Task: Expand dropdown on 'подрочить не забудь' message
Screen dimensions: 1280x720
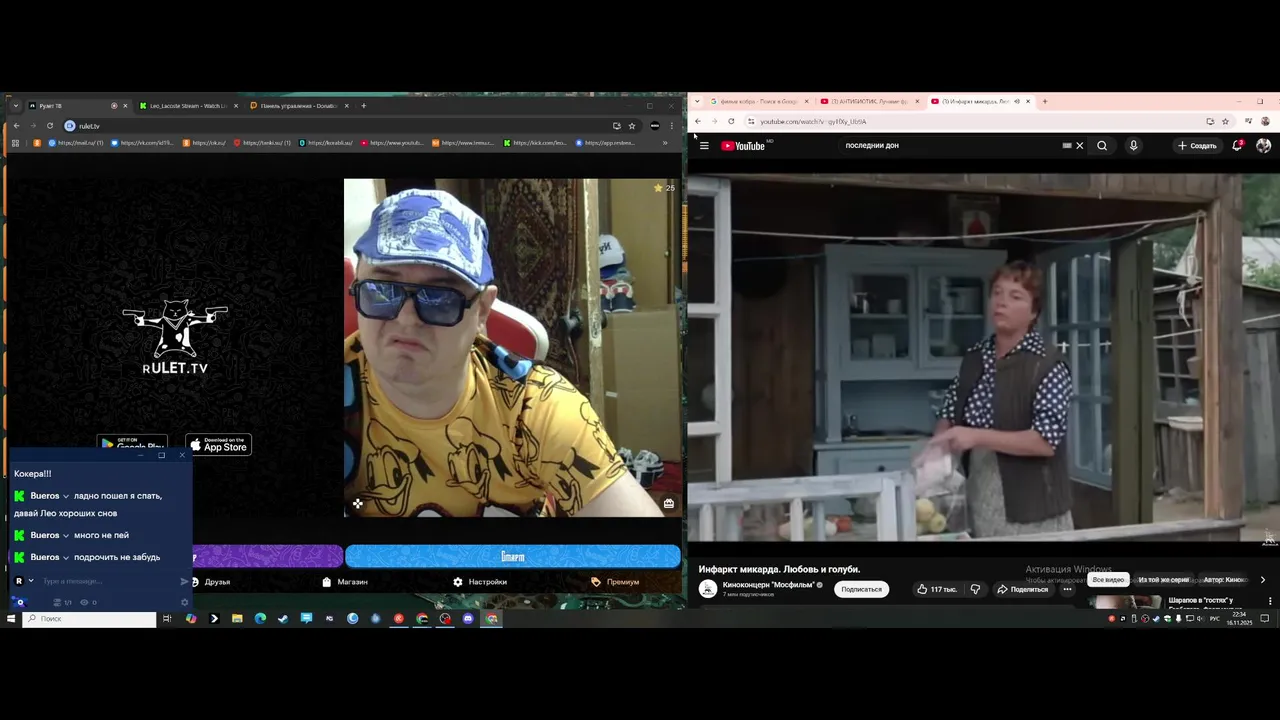Action: (x=66, y=557)
